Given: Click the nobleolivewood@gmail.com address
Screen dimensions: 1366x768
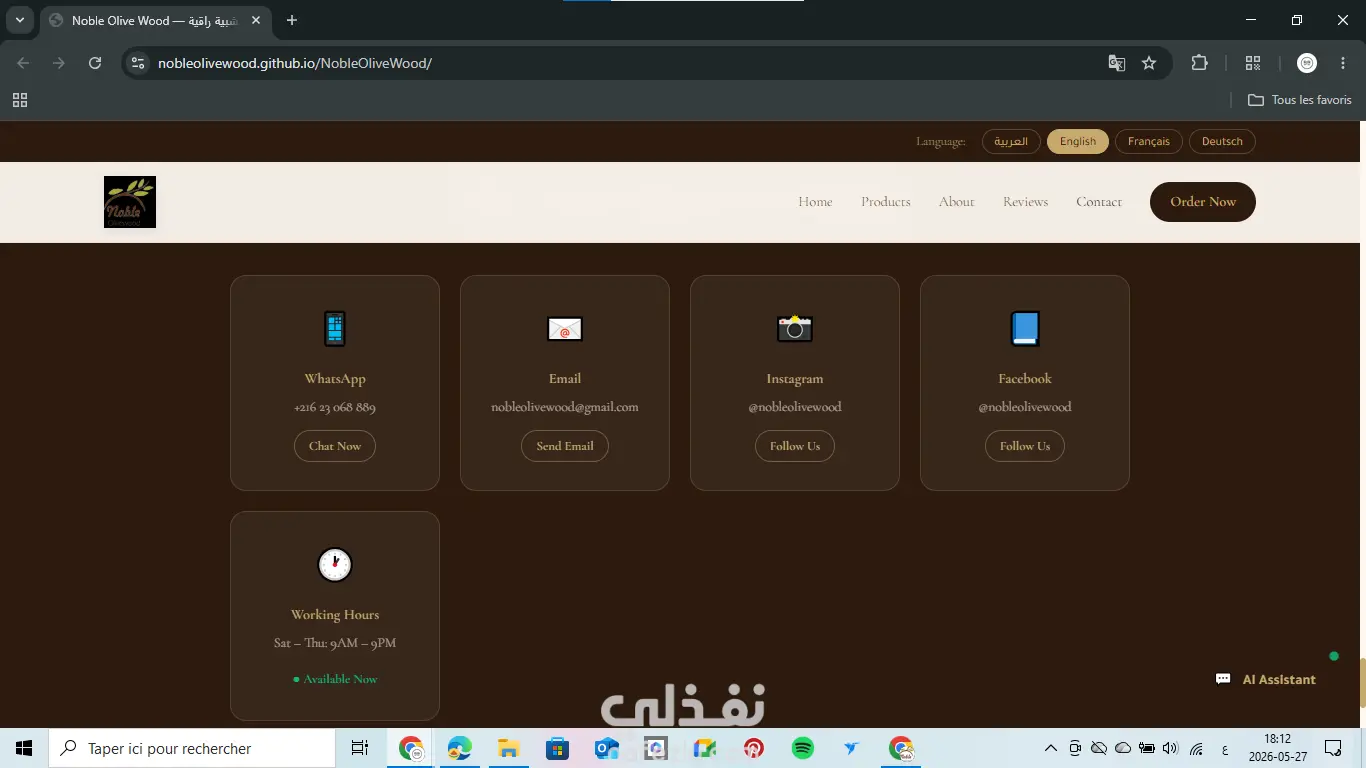Looking at the screenshot, I should pos(565,407).
